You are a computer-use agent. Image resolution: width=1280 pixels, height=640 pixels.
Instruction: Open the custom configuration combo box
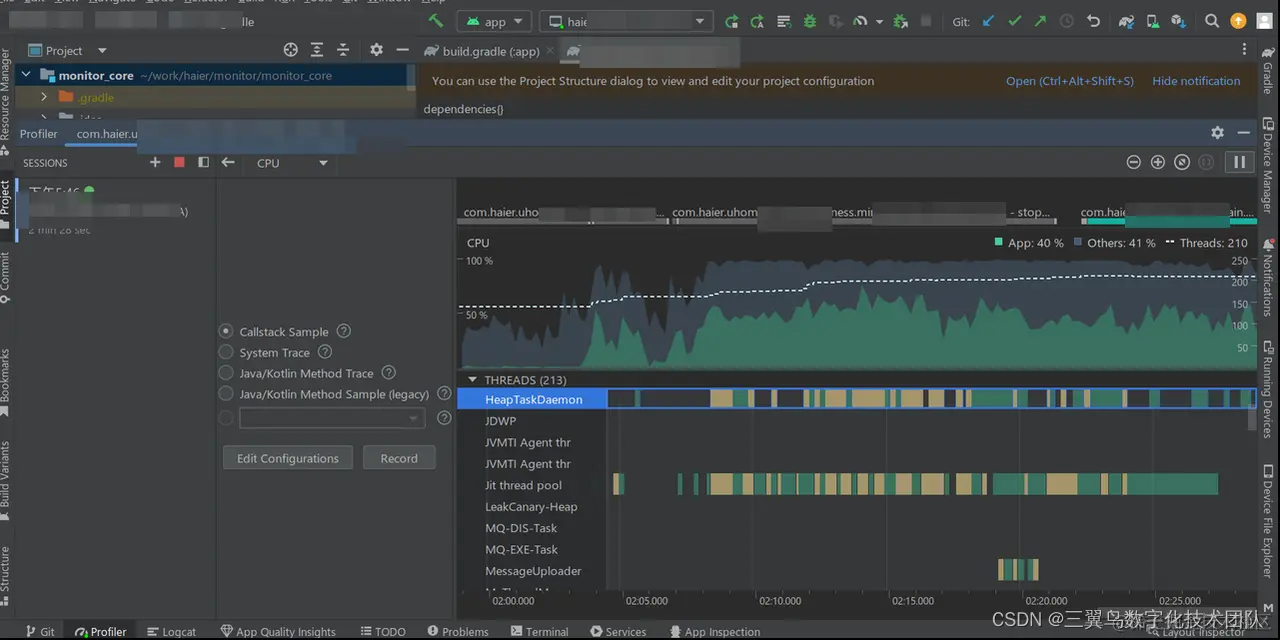pos(331,418)
